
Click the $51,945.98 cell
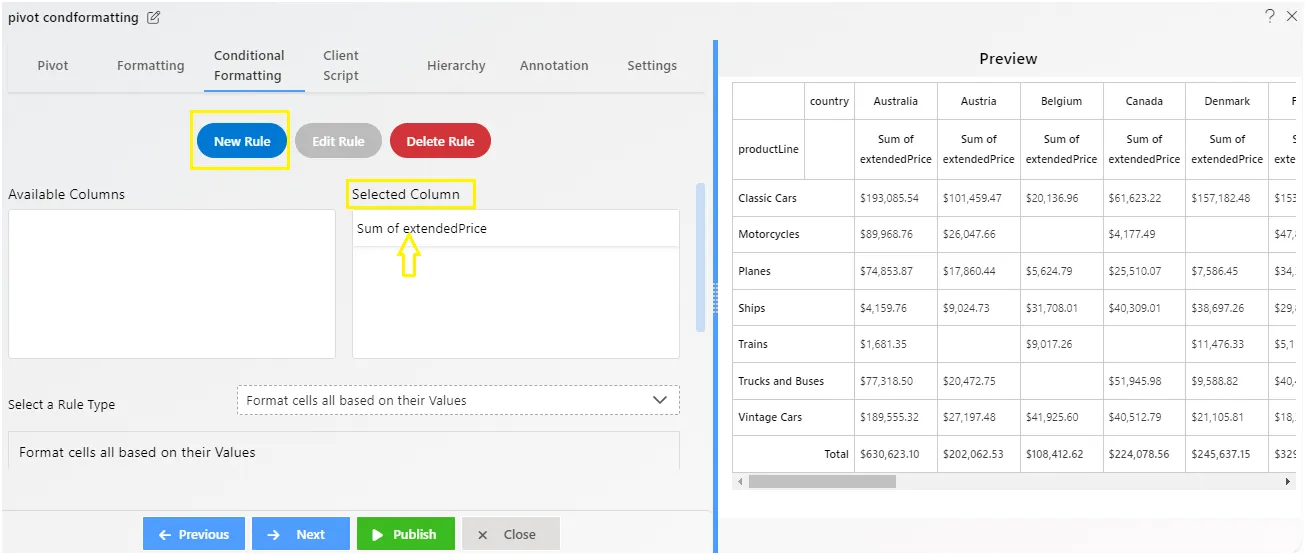pos(1144,381)
